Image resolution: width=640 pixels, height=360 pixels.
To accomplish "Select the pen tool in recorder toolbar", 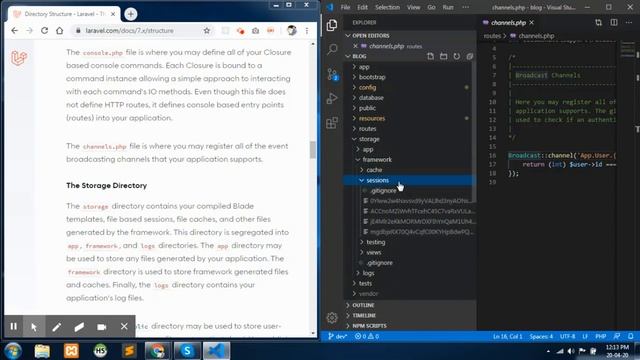I will pyautogui.click(x=56, y=327).
